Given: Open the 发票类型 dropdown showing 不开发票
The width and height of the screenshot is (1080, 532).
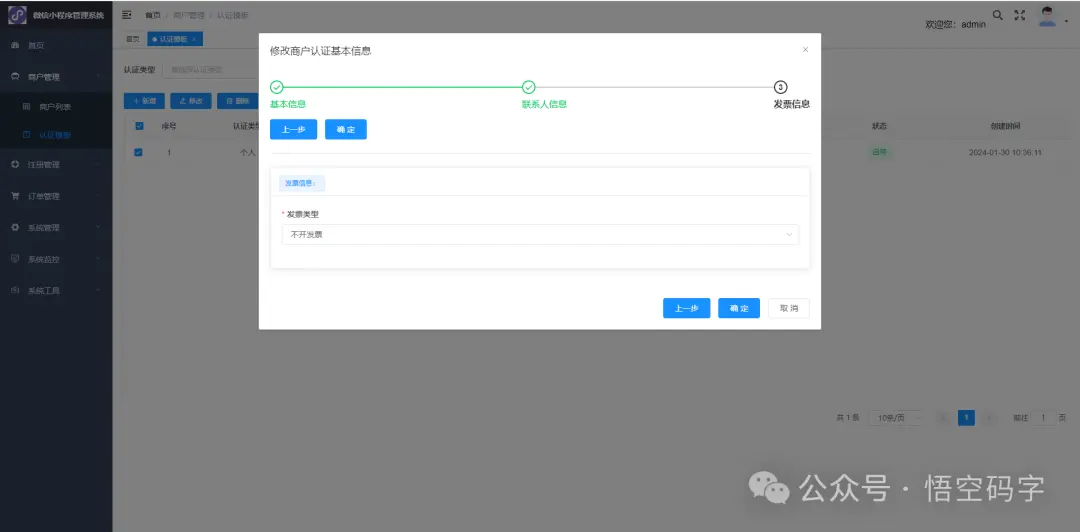Looking at the screenshot, I should pos(540,234).
